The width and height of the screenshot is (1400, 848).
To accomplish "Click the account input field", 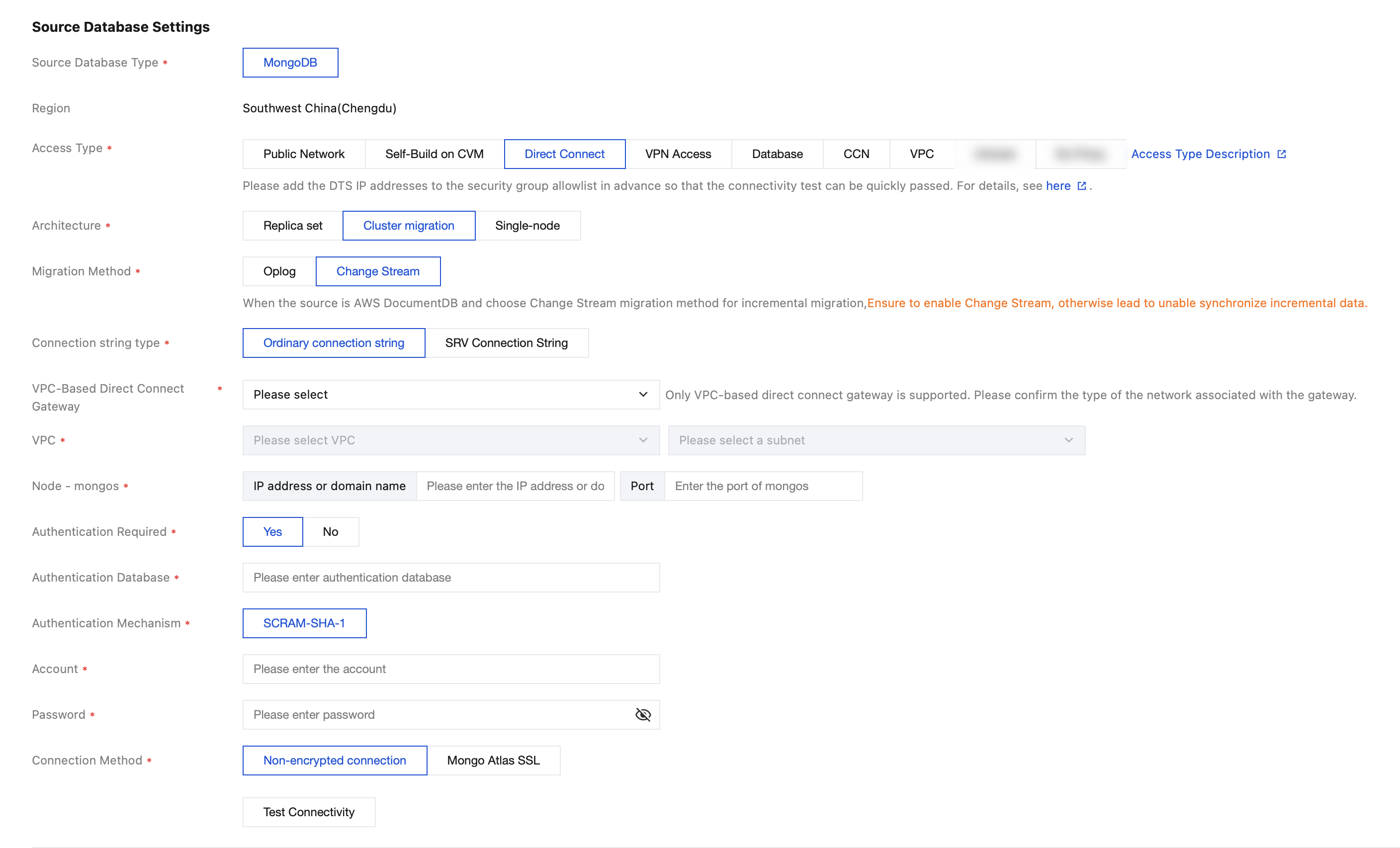I will click(x=450, y=669).
